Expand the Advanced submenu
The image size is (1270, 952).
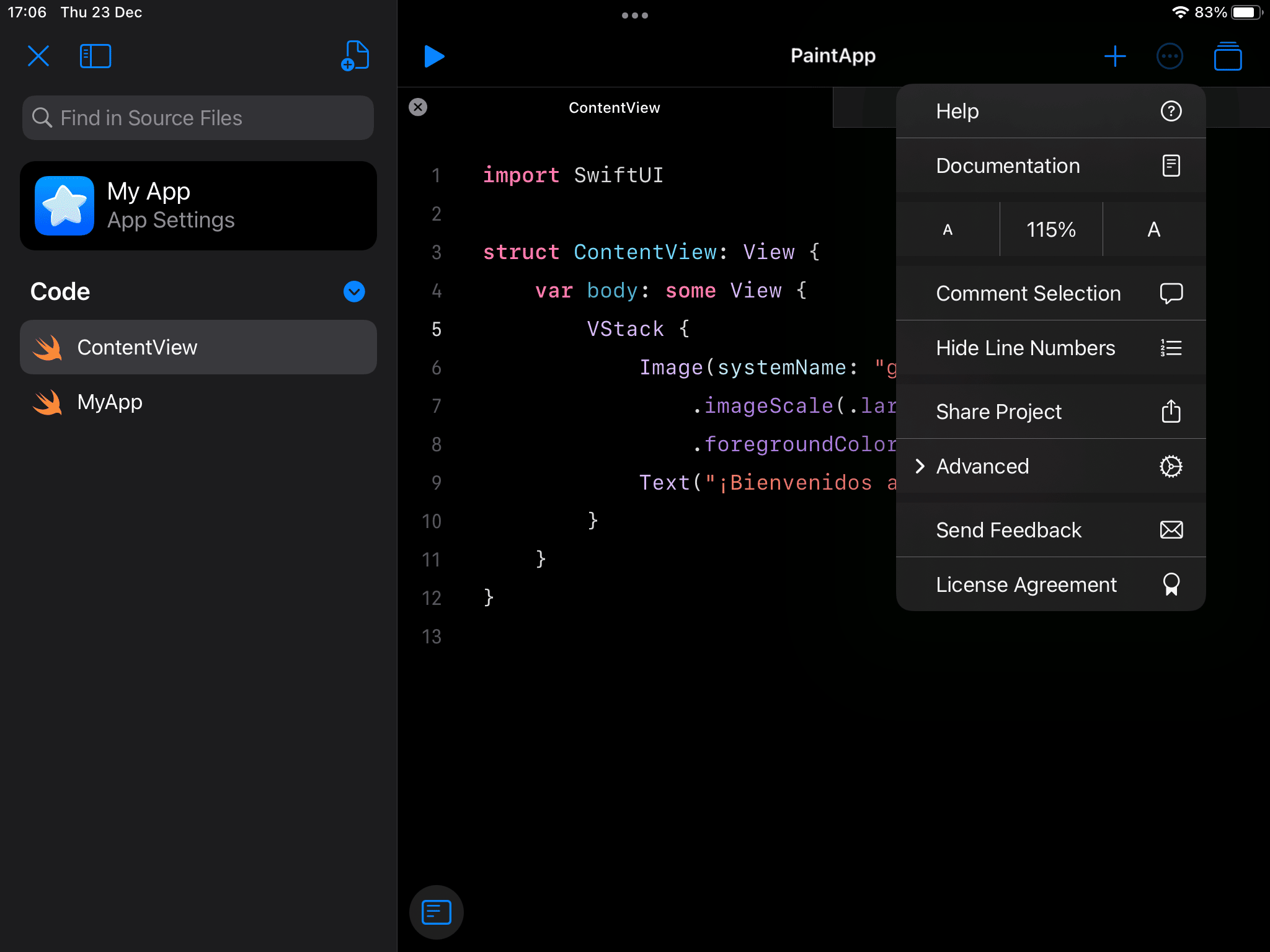point(1051,466)
